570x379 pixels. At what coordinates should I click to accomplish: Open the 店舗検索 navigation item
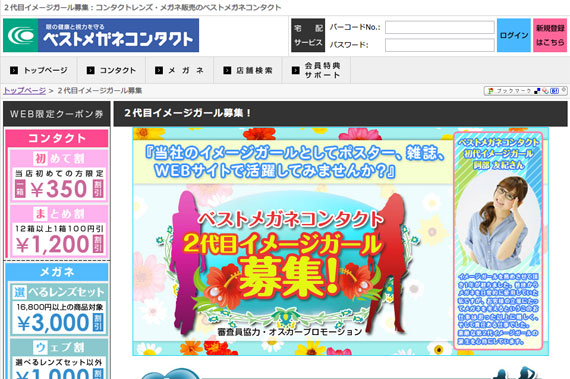(x=248, y=70)
